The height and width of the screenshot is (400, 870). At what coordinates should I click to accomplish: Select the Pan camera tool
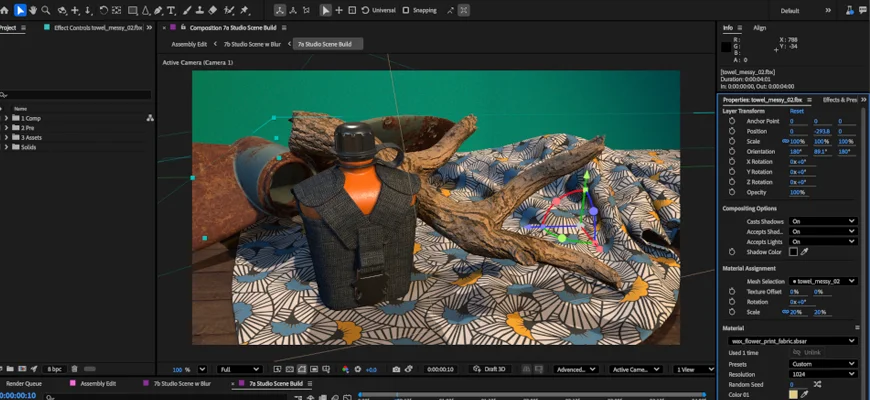click(75, 10)
